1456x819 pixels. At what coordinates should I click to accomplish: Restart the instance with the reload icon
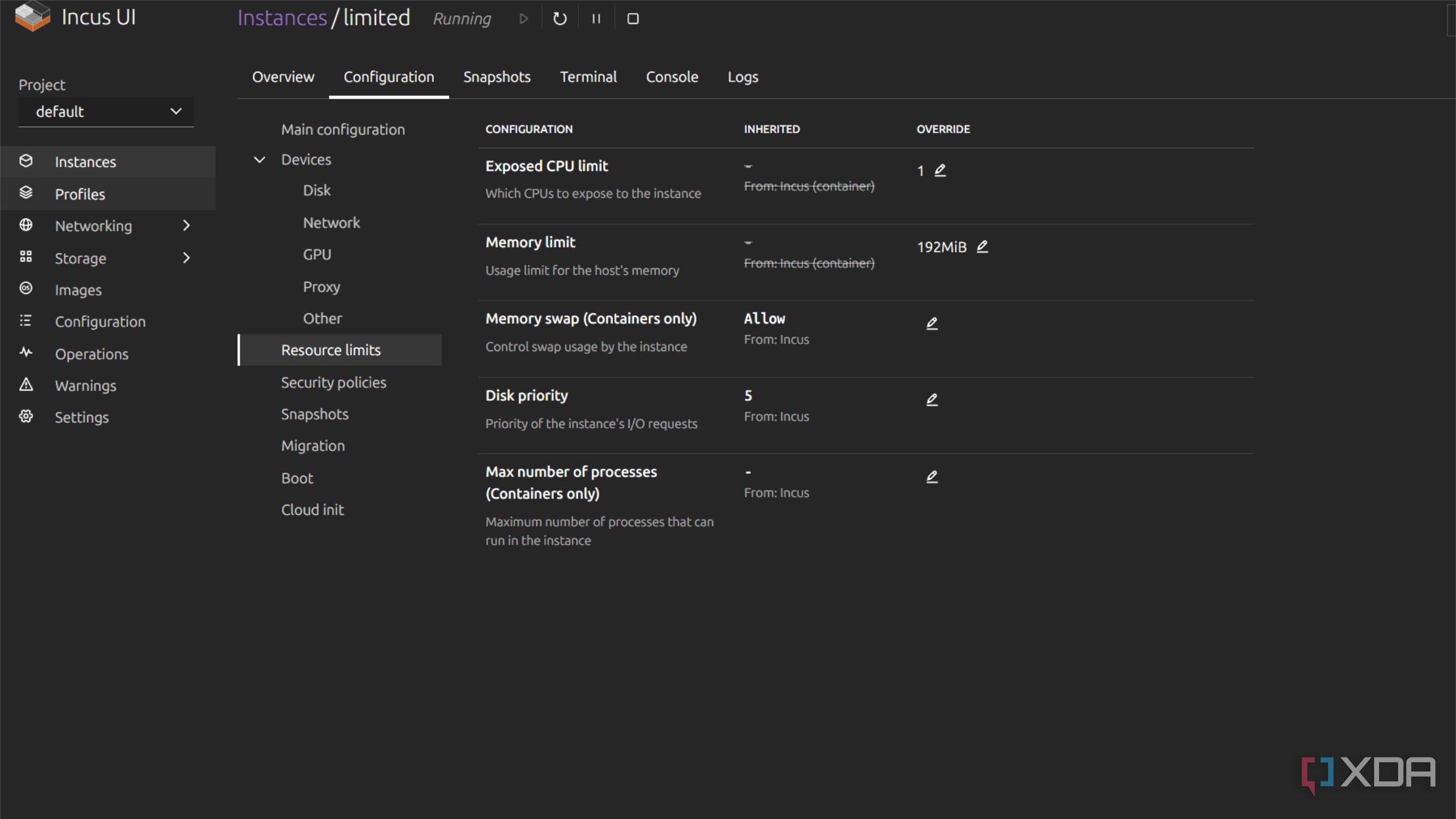pyautogui.click(x=560, y=19)
